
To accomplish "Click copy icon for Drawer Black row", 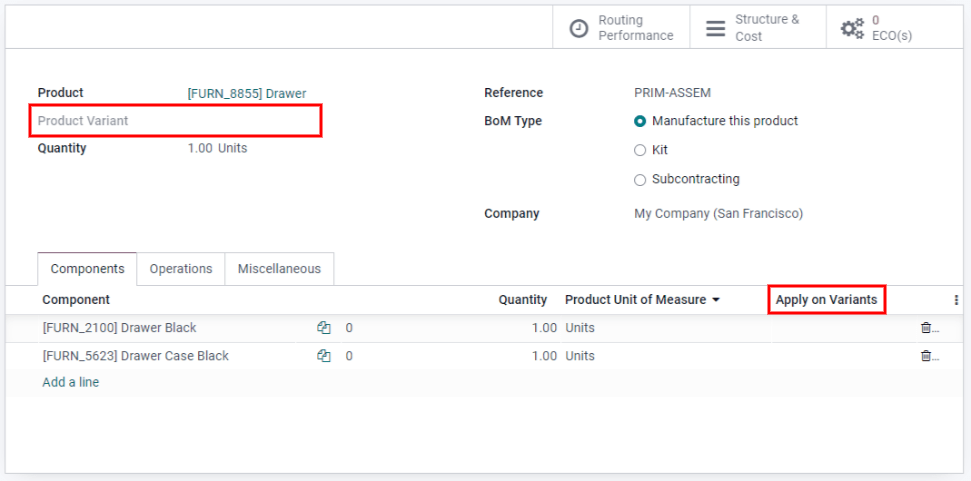I will point(324,328).
